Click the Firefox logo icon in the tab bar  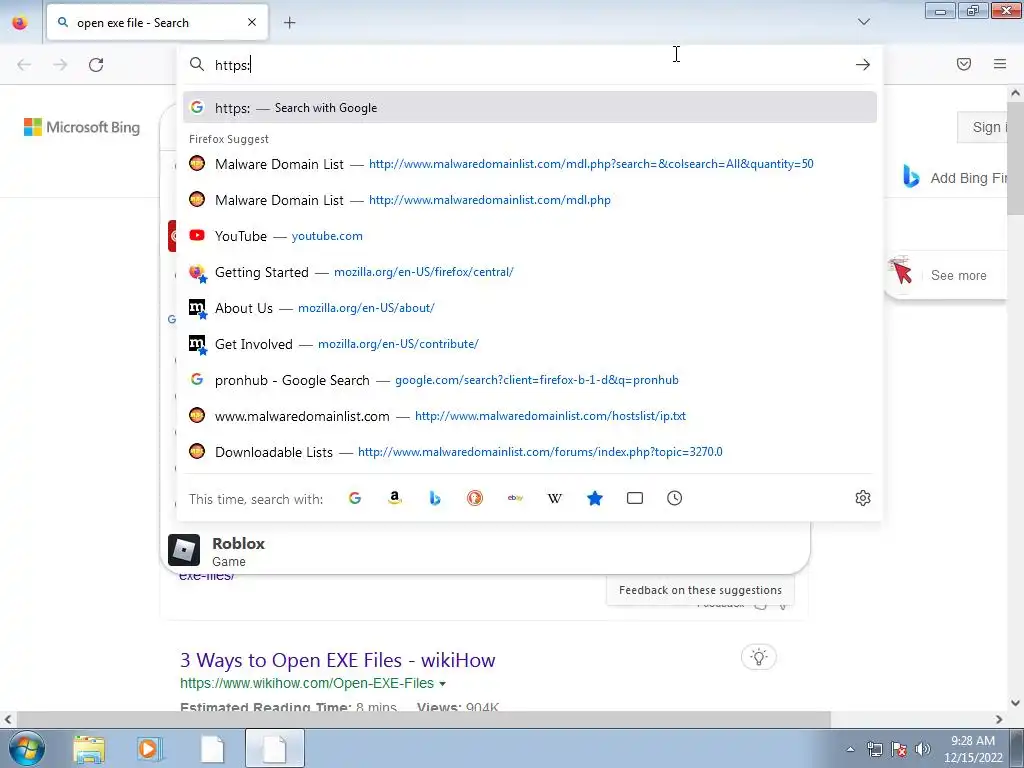pos(20,22)
